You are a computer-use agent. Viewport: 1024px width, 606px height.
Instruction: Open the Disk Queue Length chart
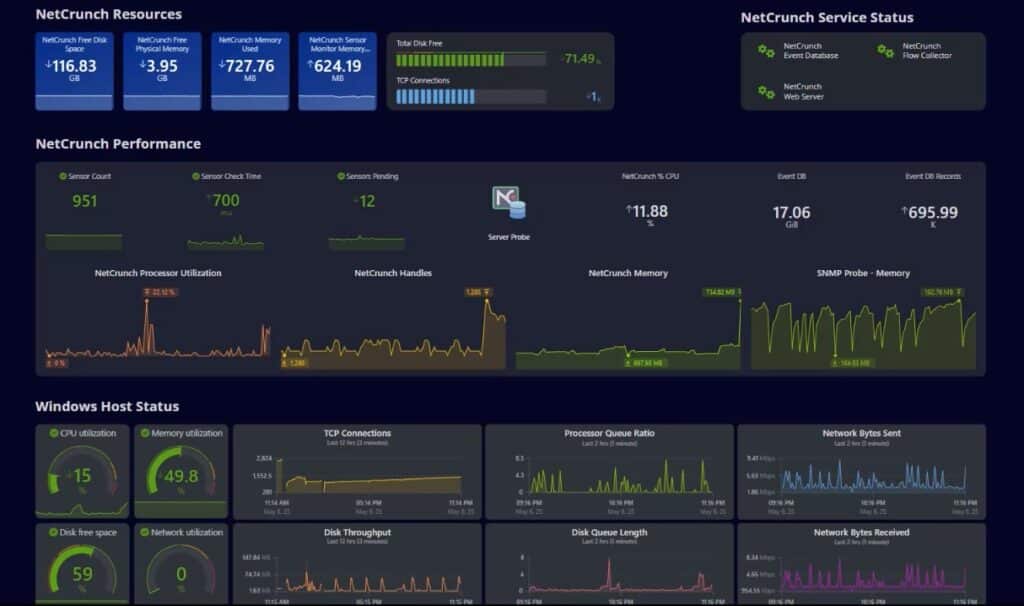point(609,564)
